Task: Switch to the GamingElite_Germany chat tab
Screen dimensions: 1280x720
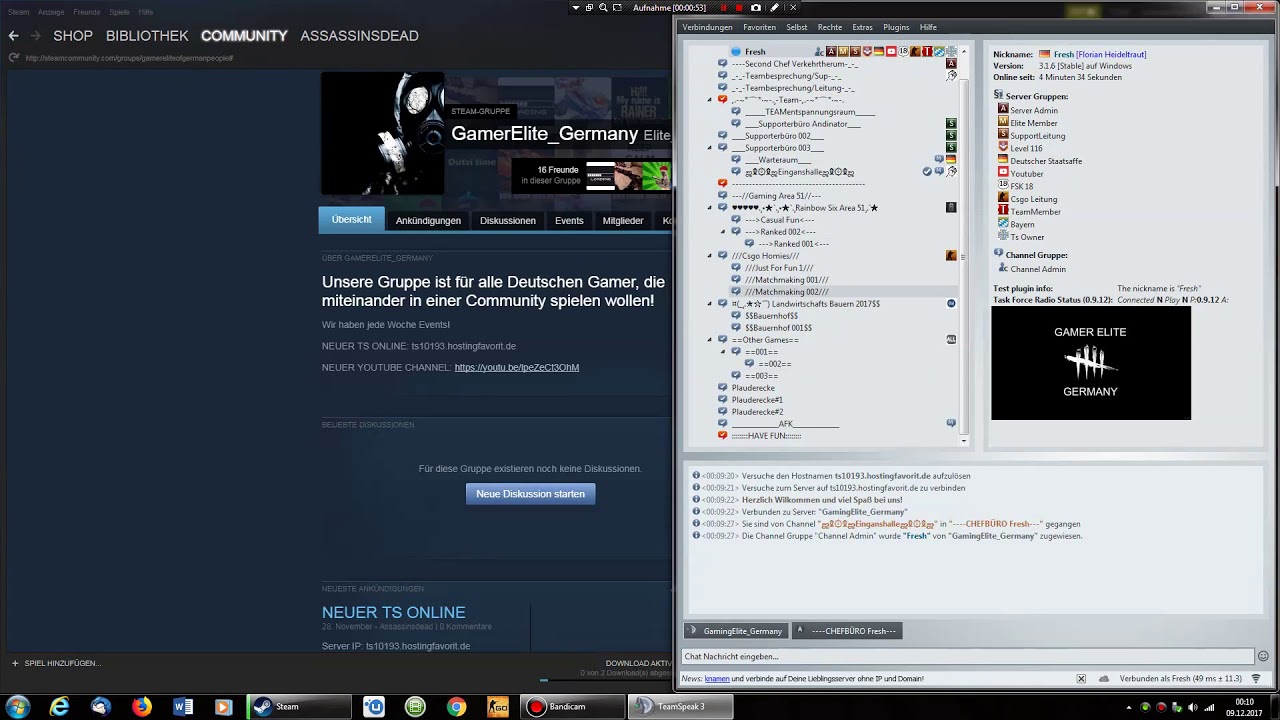Action: click(735, 631)
